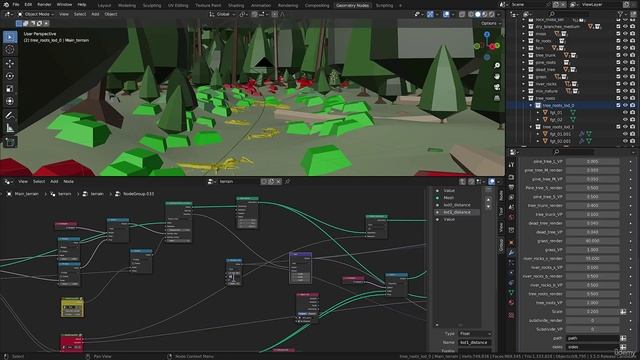Select the lod1_distance socket in list
640x360 pixels.
coord(457,212)
